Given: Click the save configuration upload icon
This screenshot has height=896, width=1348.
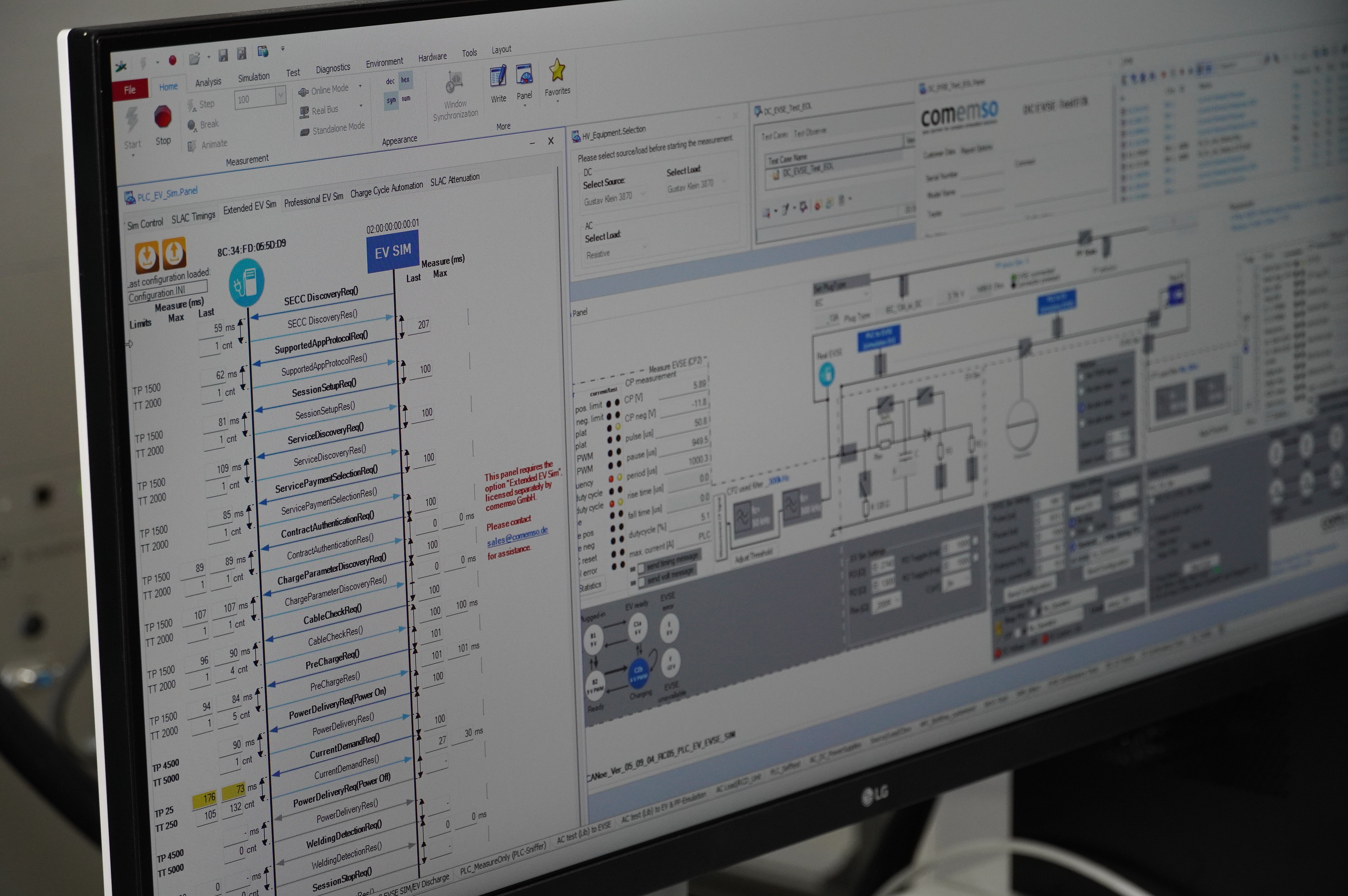Looking at the screenshot, I should [174, 253].
